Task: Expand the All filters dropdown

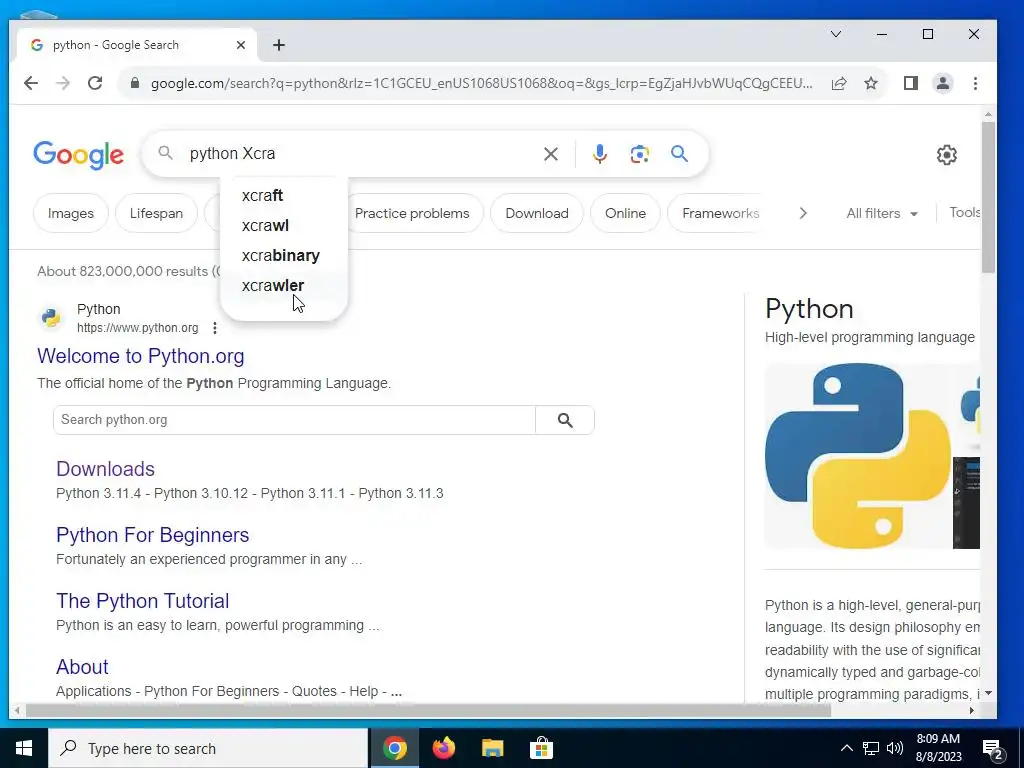Action: pyautogui.click(x=882, y=214)
